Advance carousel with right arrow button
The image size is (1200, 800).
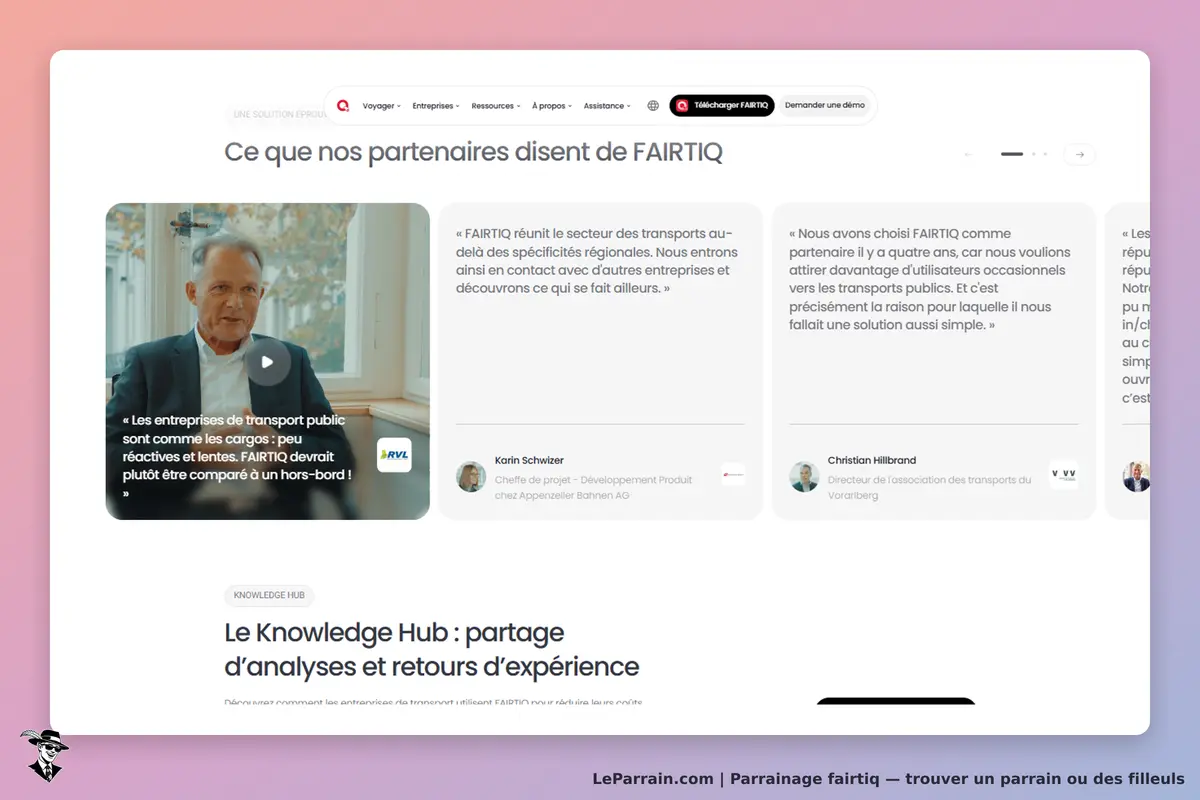[x=1080, y=154]
